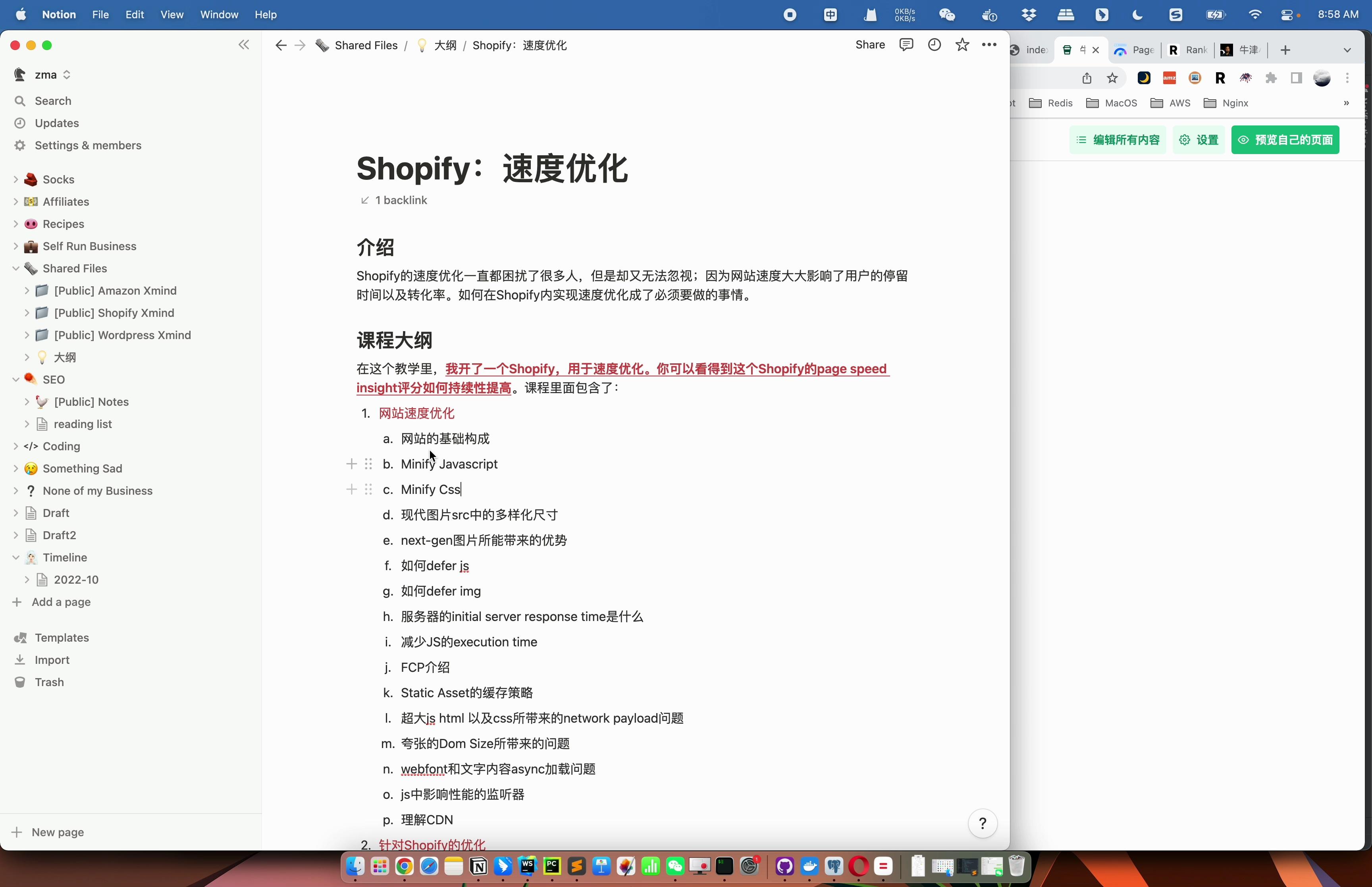The width and height of the screenshot is (1372, 887).
Task: Toggle browser side panel icon
Action: pyautogui.click(x=1296, y=78)
